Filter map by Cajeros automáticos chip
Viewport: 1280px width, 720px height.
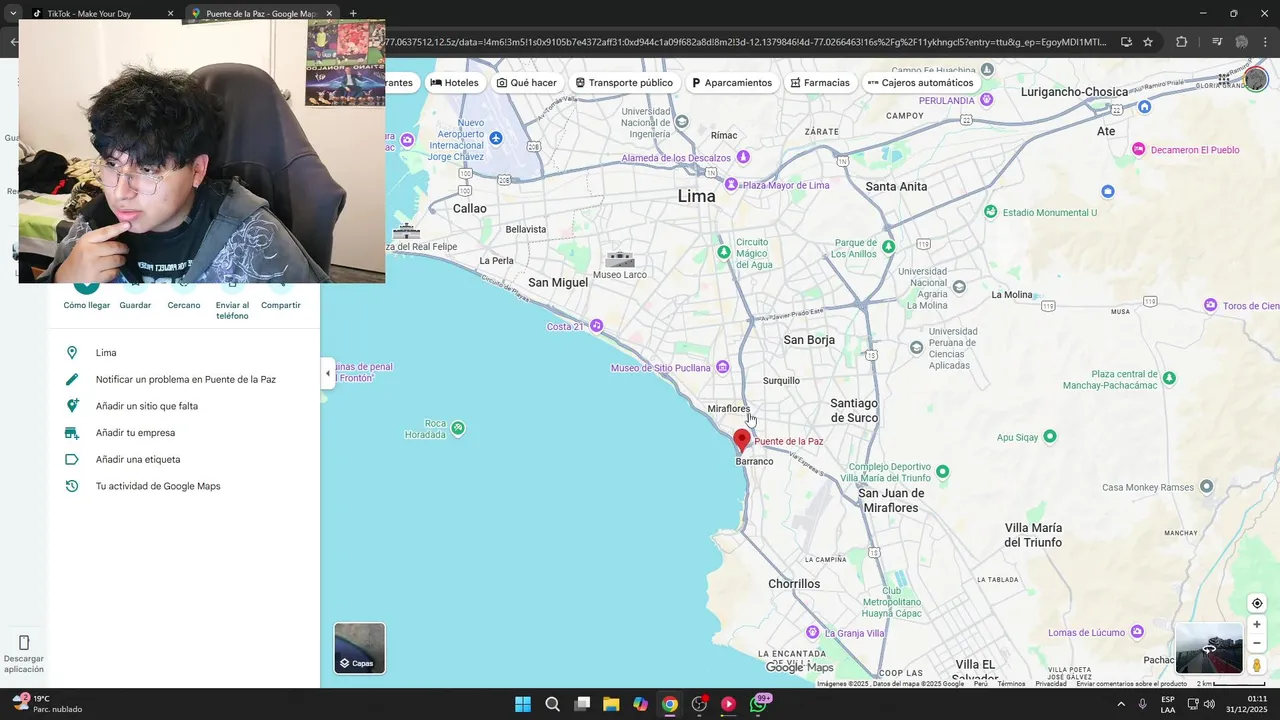920,83
